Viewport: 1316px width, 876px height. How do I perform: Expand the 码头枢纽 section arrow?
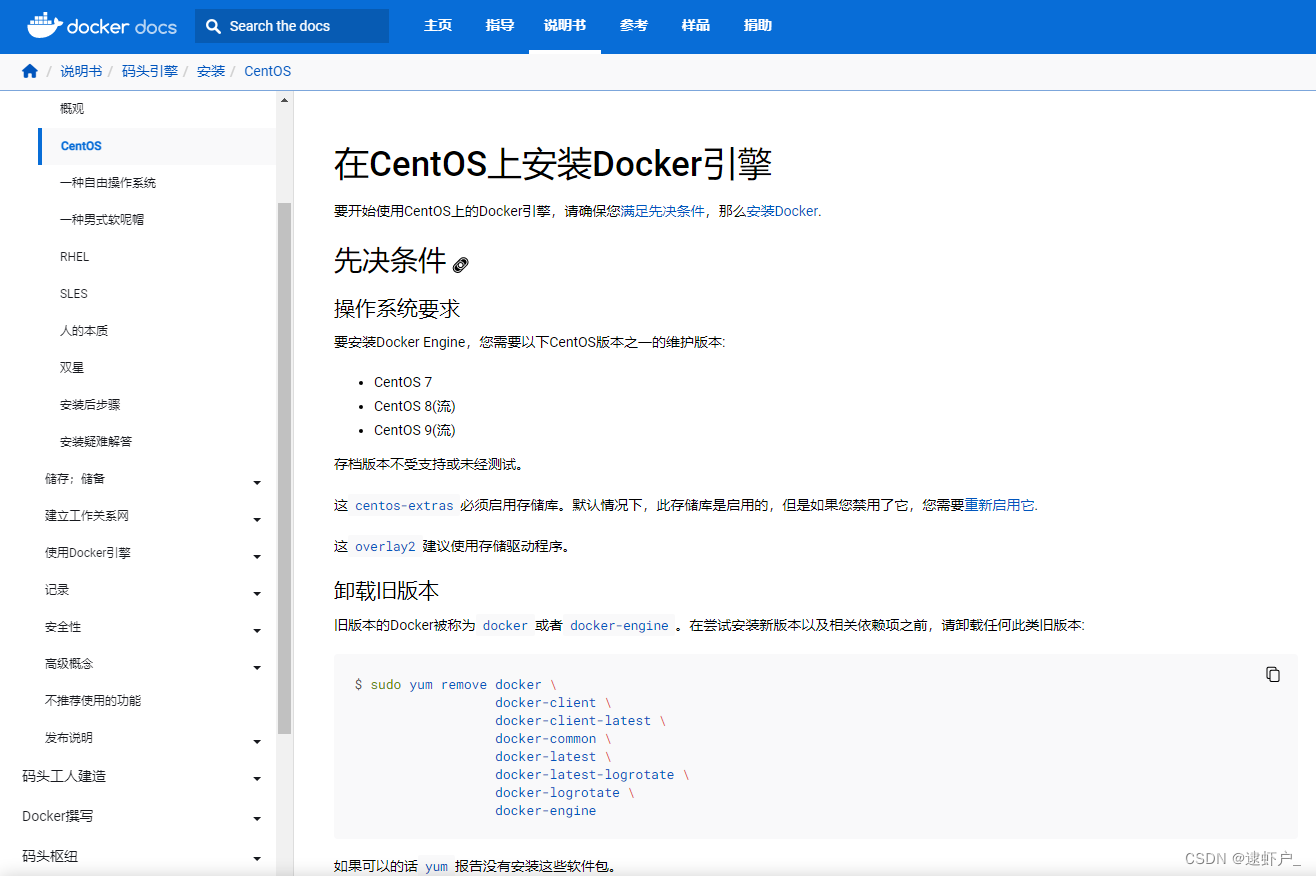tap(257, 859)
